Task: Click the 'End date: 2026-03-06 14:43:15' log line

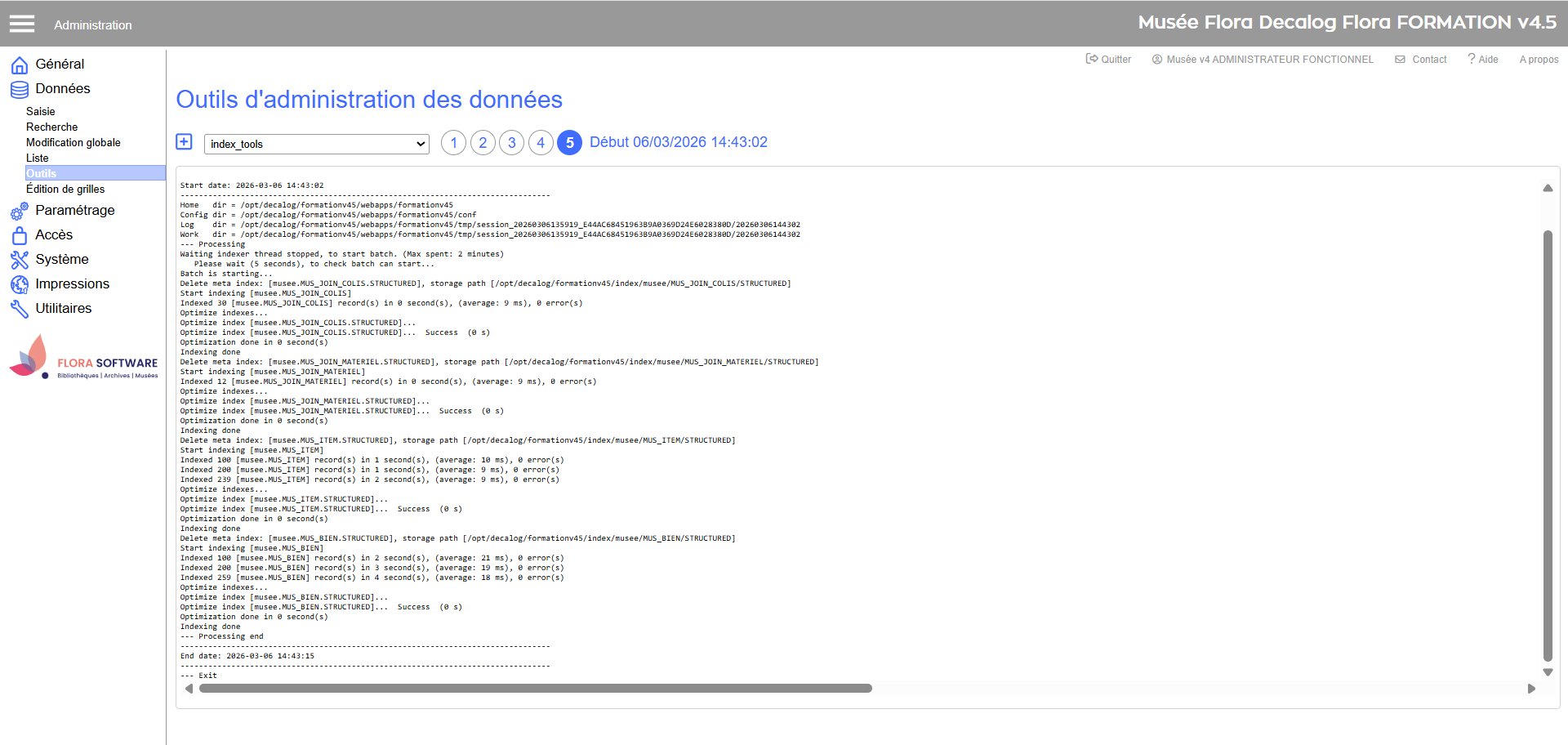Action: pos(247,656)
